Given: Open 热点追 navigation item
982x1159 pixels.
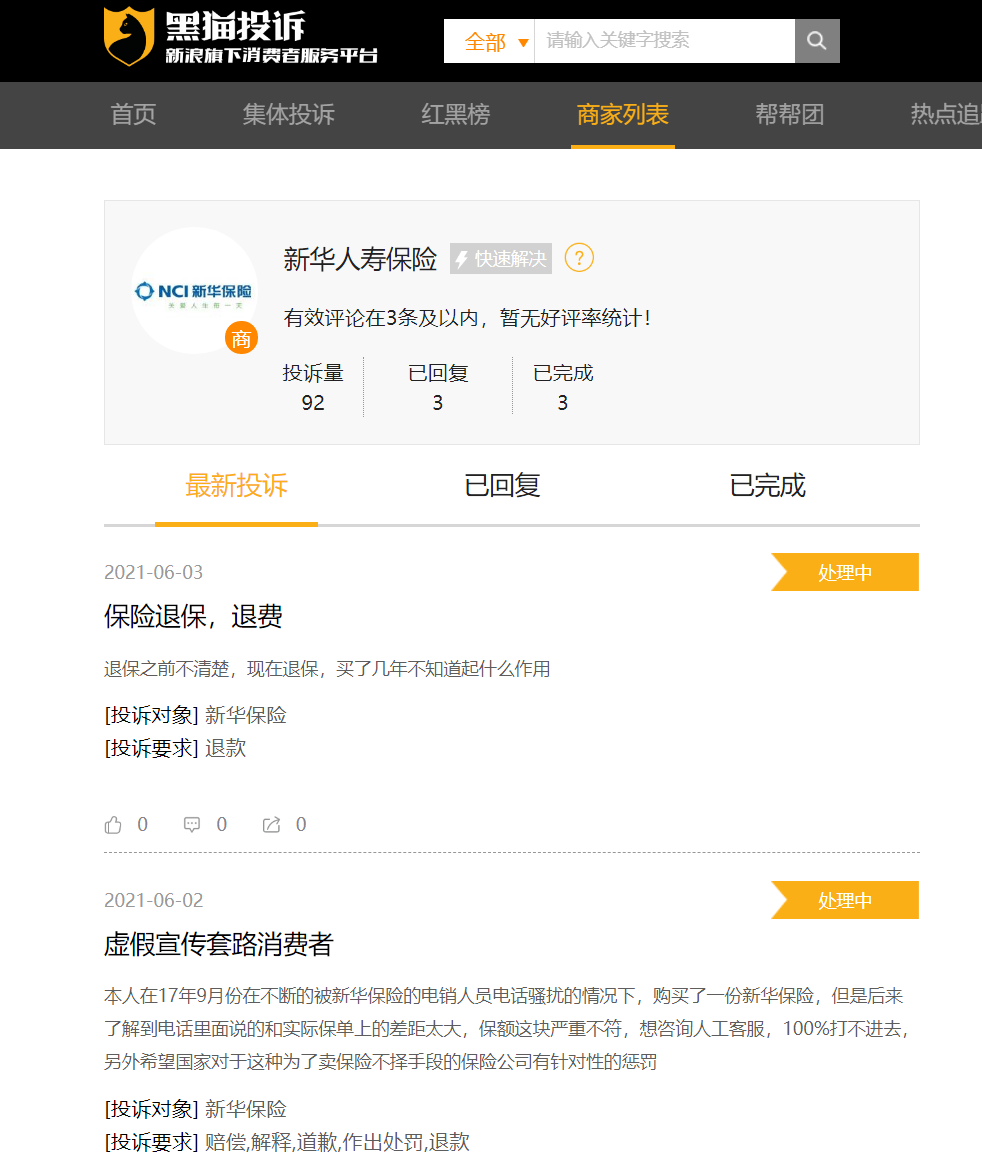Looking at the screenshot, I should point(946,115).
